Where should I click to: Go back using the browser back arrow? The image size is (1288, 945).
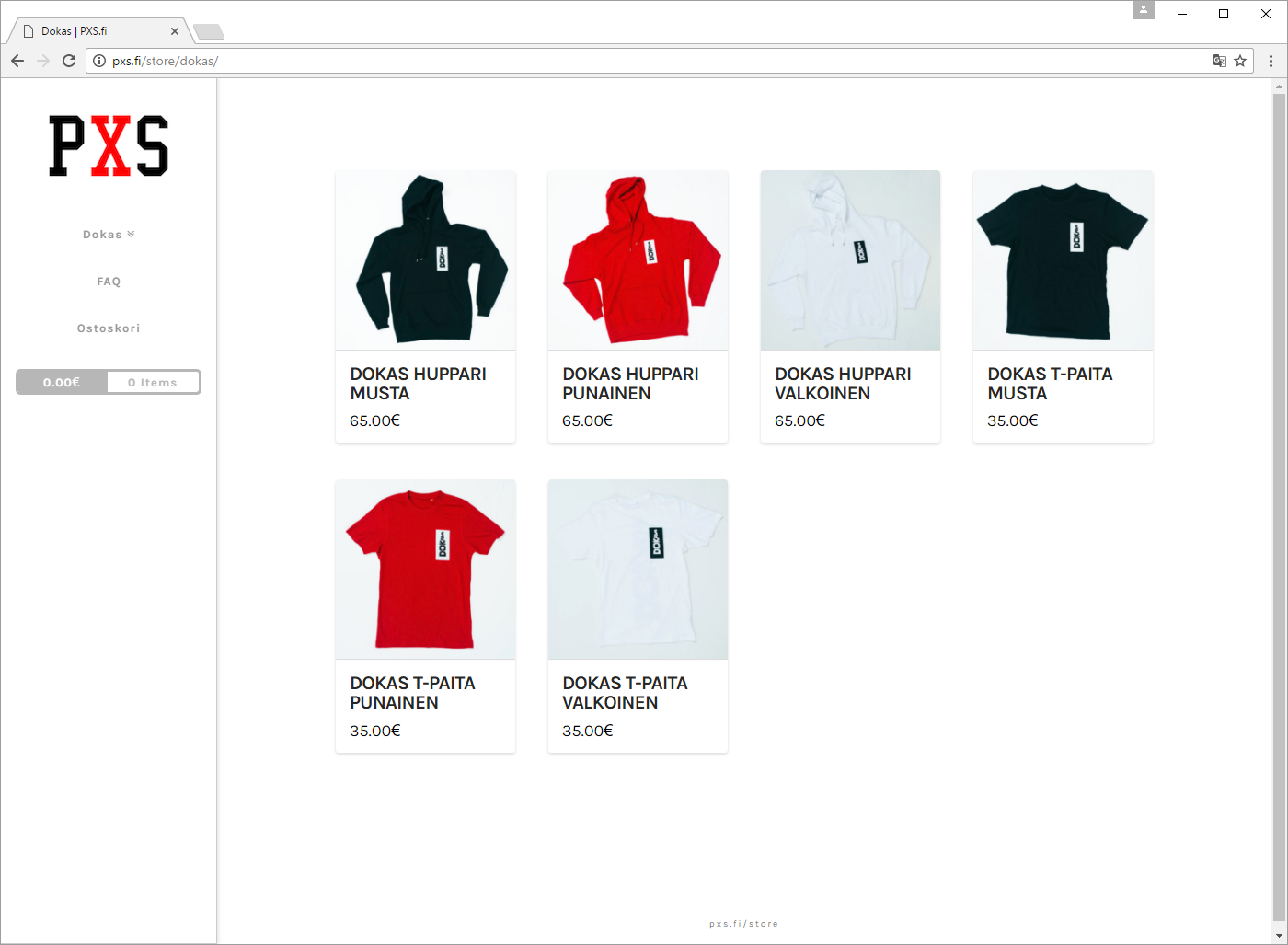pyautogui.click(x=17, y=61)
